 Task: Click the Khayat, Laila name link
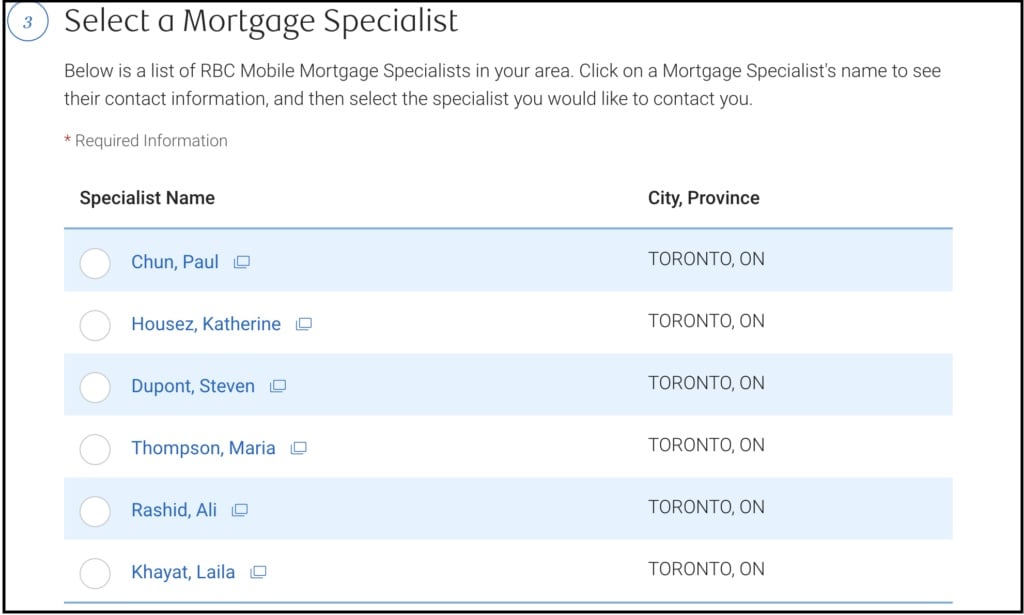(183, 572)
